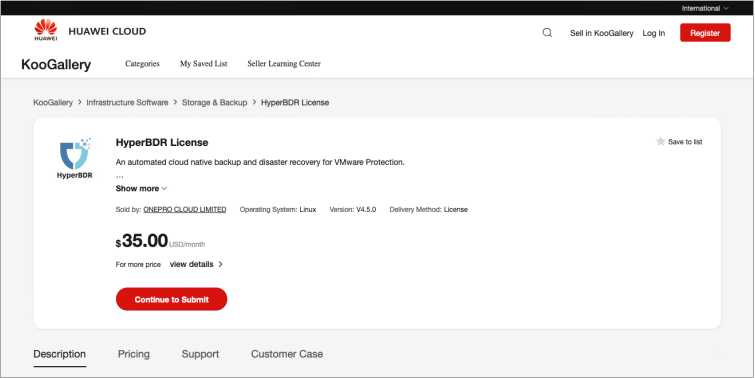Click HUAWEI CLOUD brand text
The image size is (755, 378).
click(107, 31)
